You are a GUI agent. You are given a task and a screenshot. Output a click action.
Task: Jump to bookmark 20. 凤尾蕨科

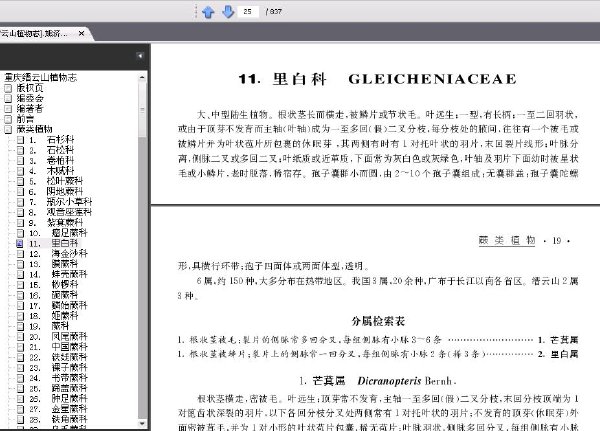[58, 336]
